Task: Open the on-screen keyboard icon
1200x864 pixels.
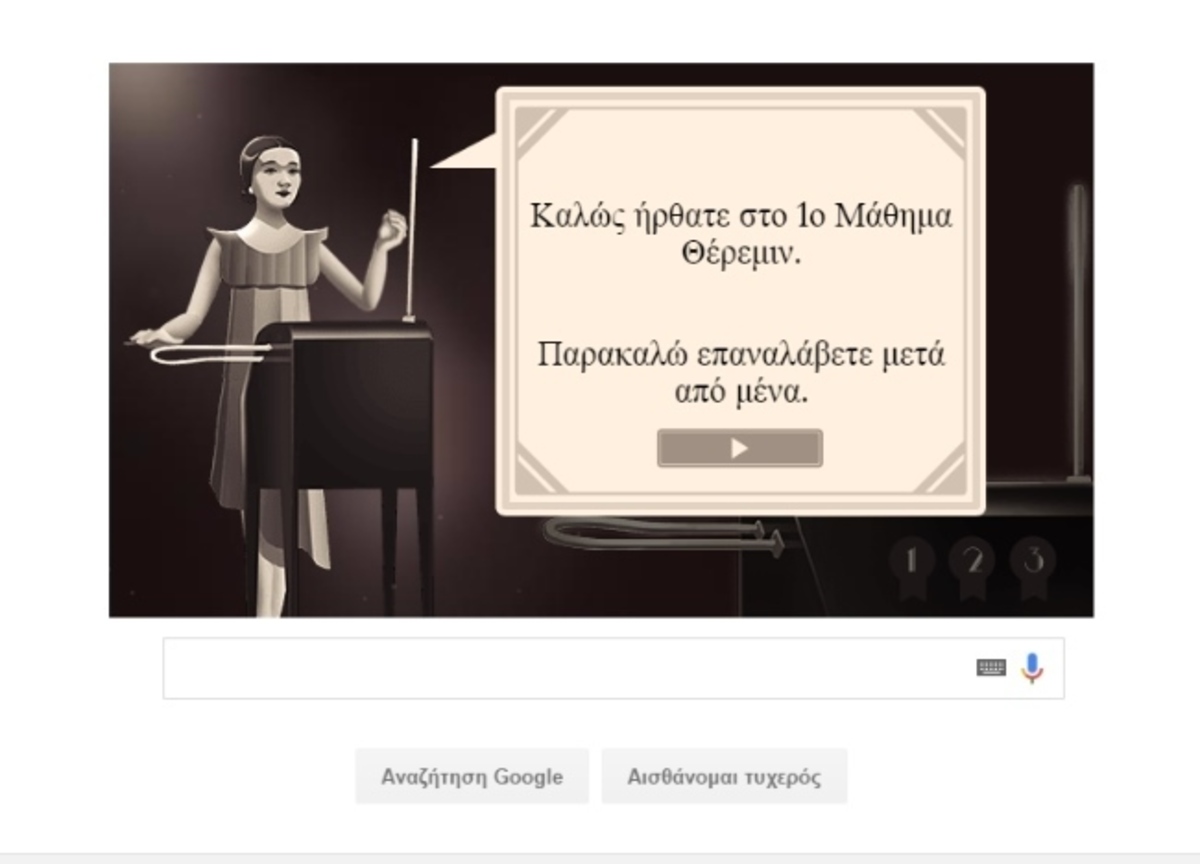Action: [x=991, y=668]
